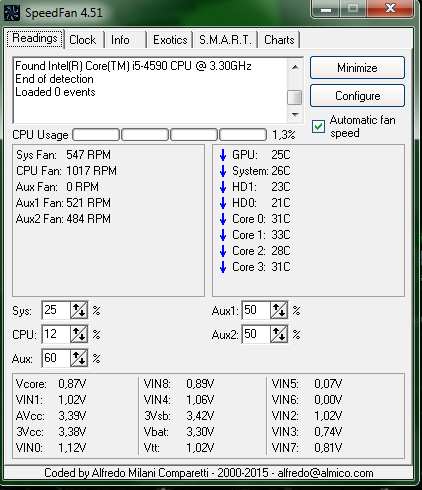422x490 pixels.
Task: Click the System temperature arrow icon
Action: click(x=223, y=171)
